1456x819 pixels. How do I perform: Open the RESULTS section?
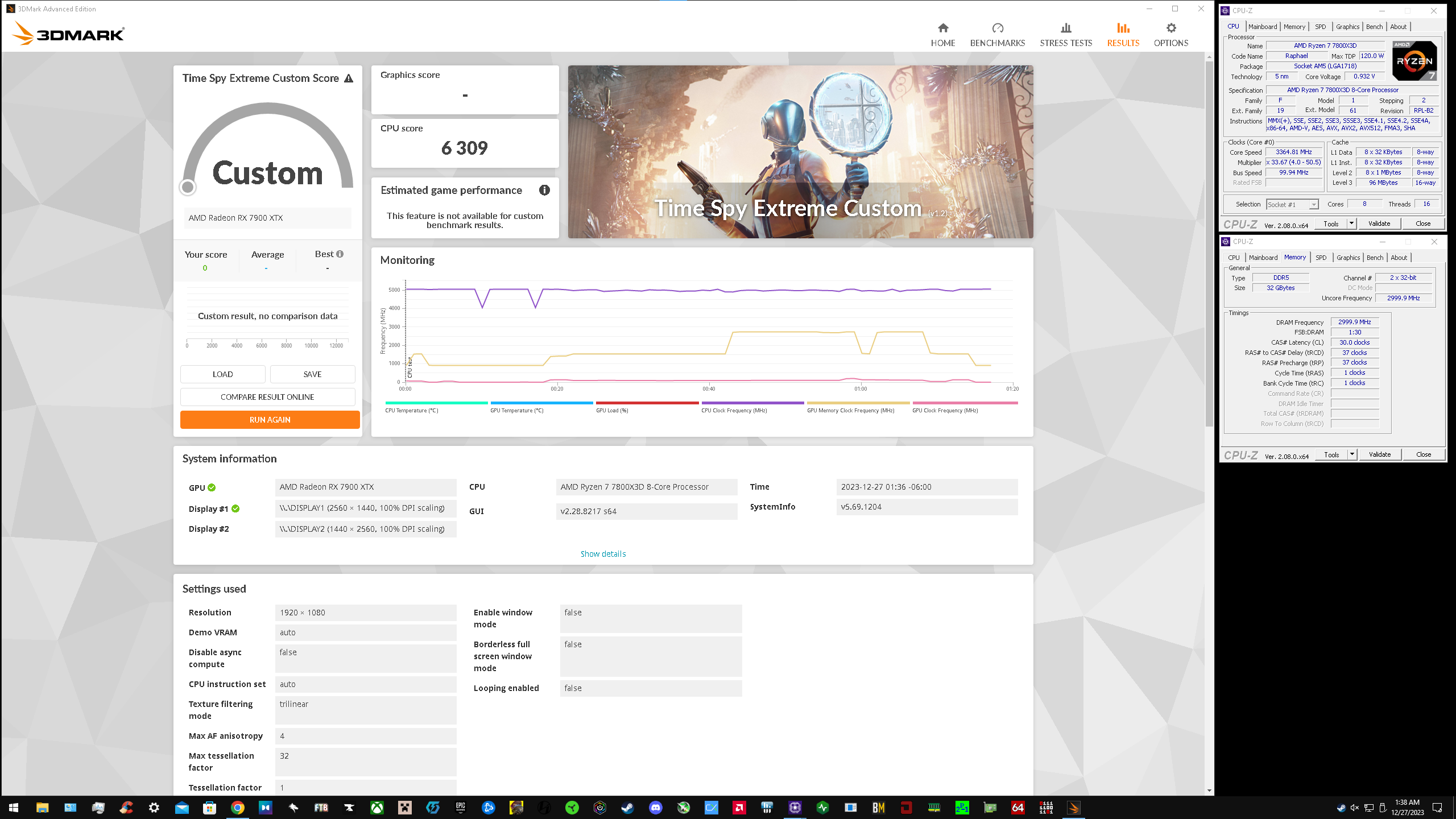[x=1123, y=35]
